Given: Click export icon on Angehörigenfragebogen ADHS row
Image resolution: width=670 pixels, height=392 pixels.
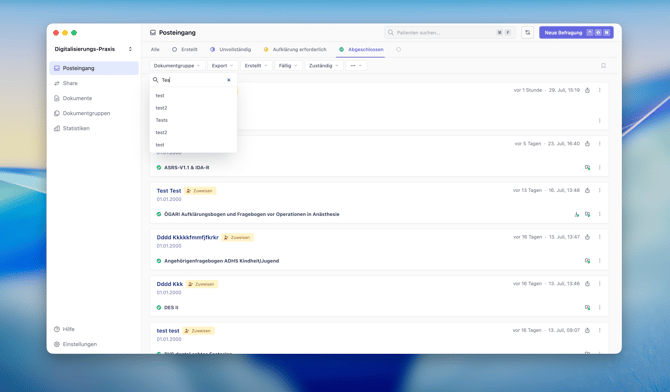Looking at the screenshot, I should pos(588,261).
